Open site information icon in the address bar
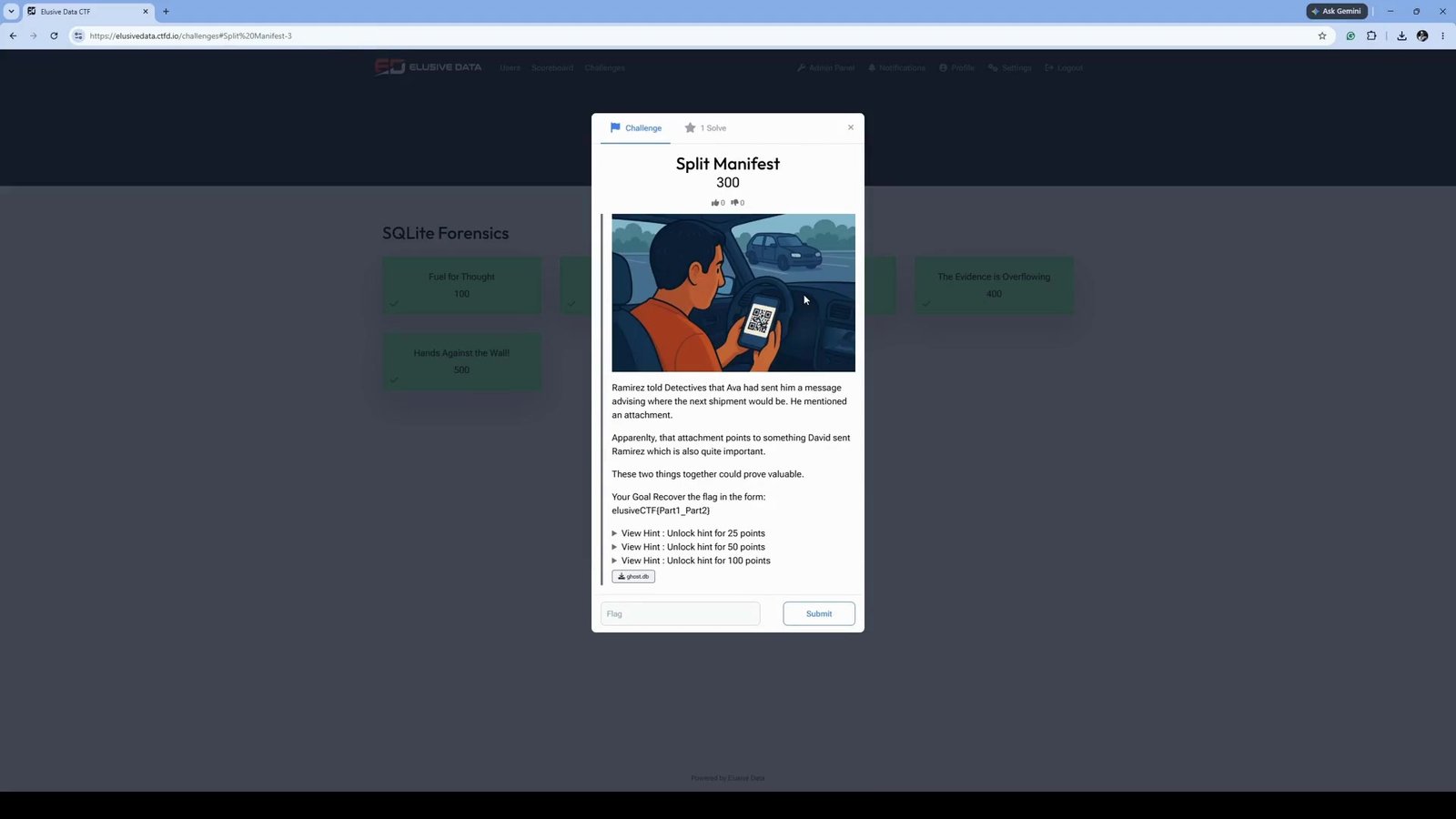This screenshot has height=819, width=1456. (78, 35)
